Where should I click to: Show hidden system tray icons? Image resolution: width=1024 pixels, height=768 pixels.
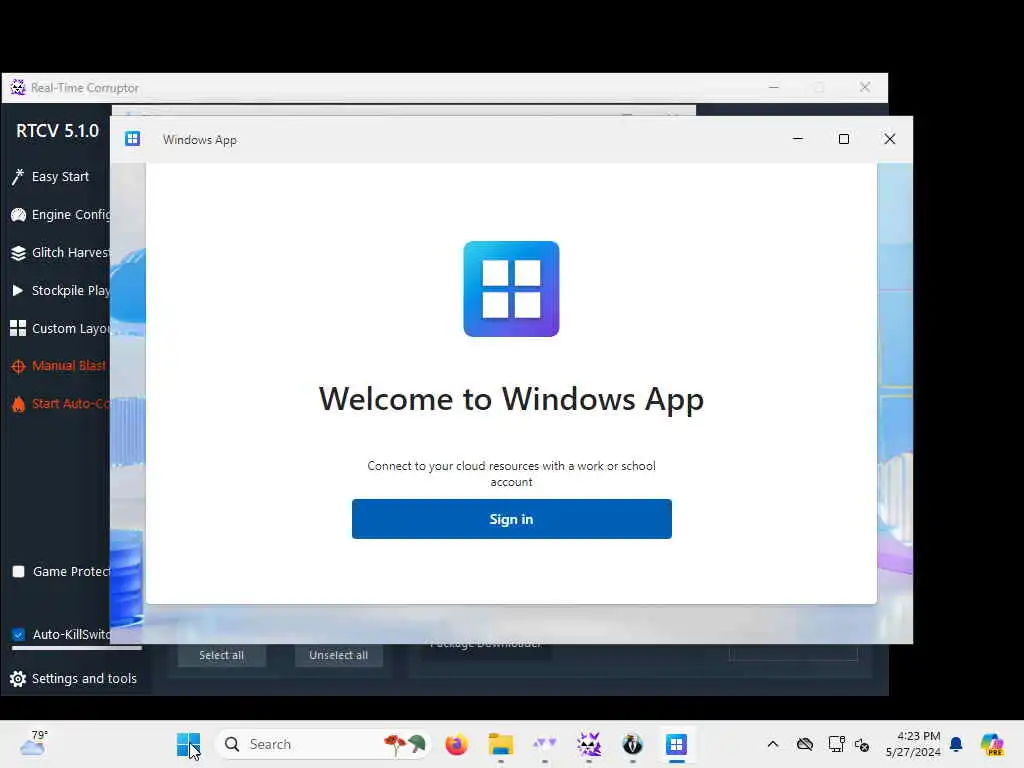[x=773, y=744]
